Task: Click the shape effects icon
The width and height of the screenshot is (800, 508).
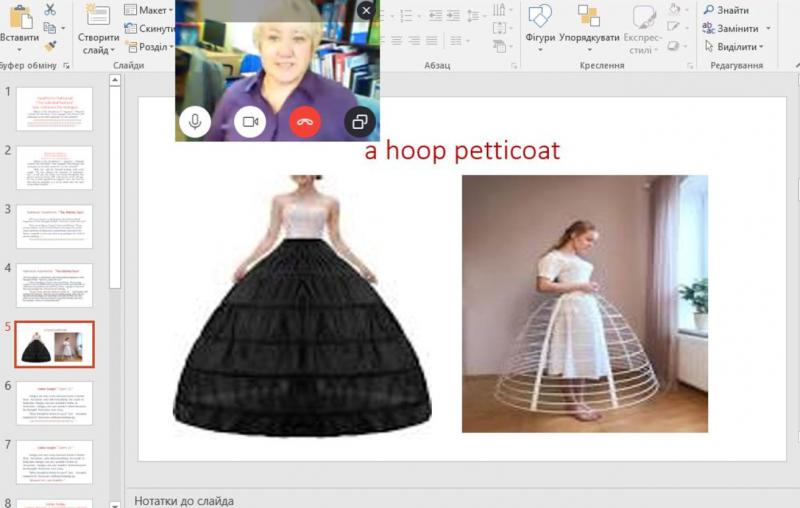Action: click(673, 46)
